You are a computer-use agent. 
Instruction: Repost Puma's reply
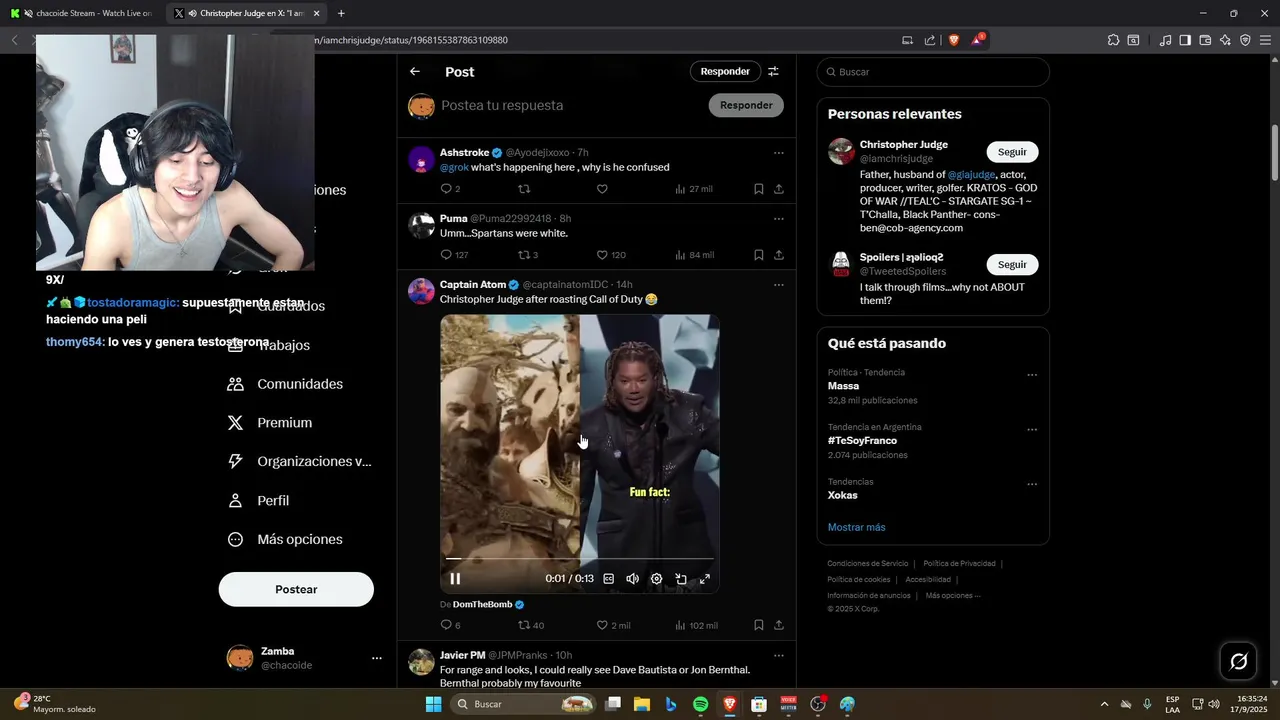point(528,255)
